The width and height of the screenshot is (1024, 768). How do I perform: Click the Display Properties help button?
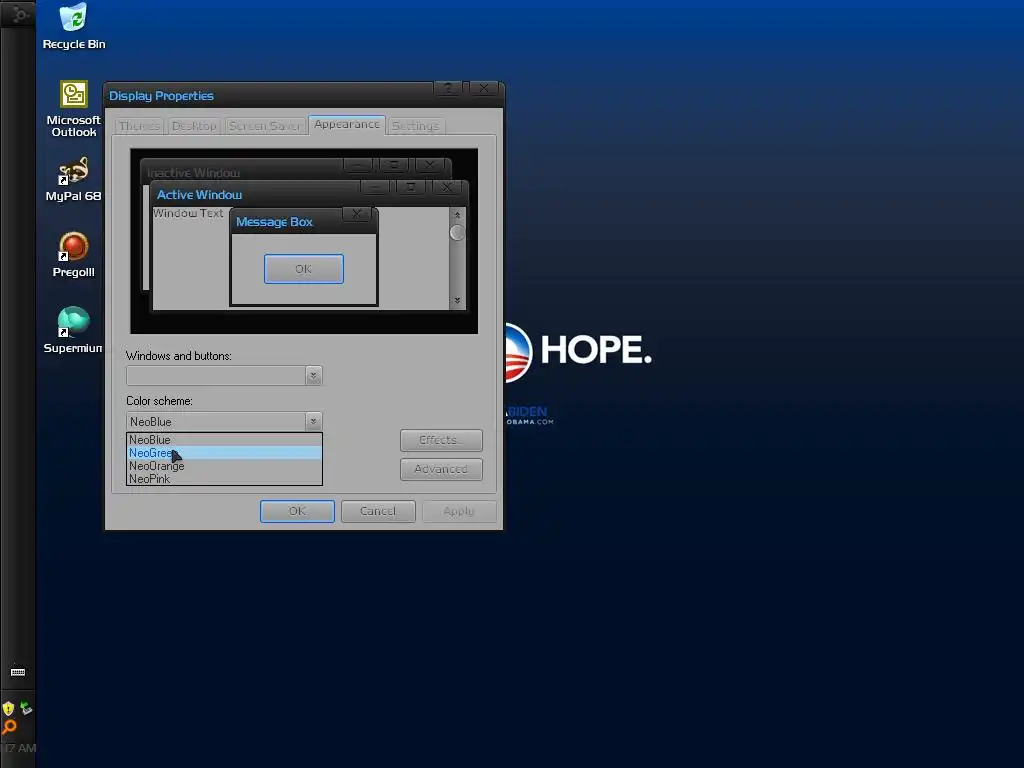[x=448, y=88]
